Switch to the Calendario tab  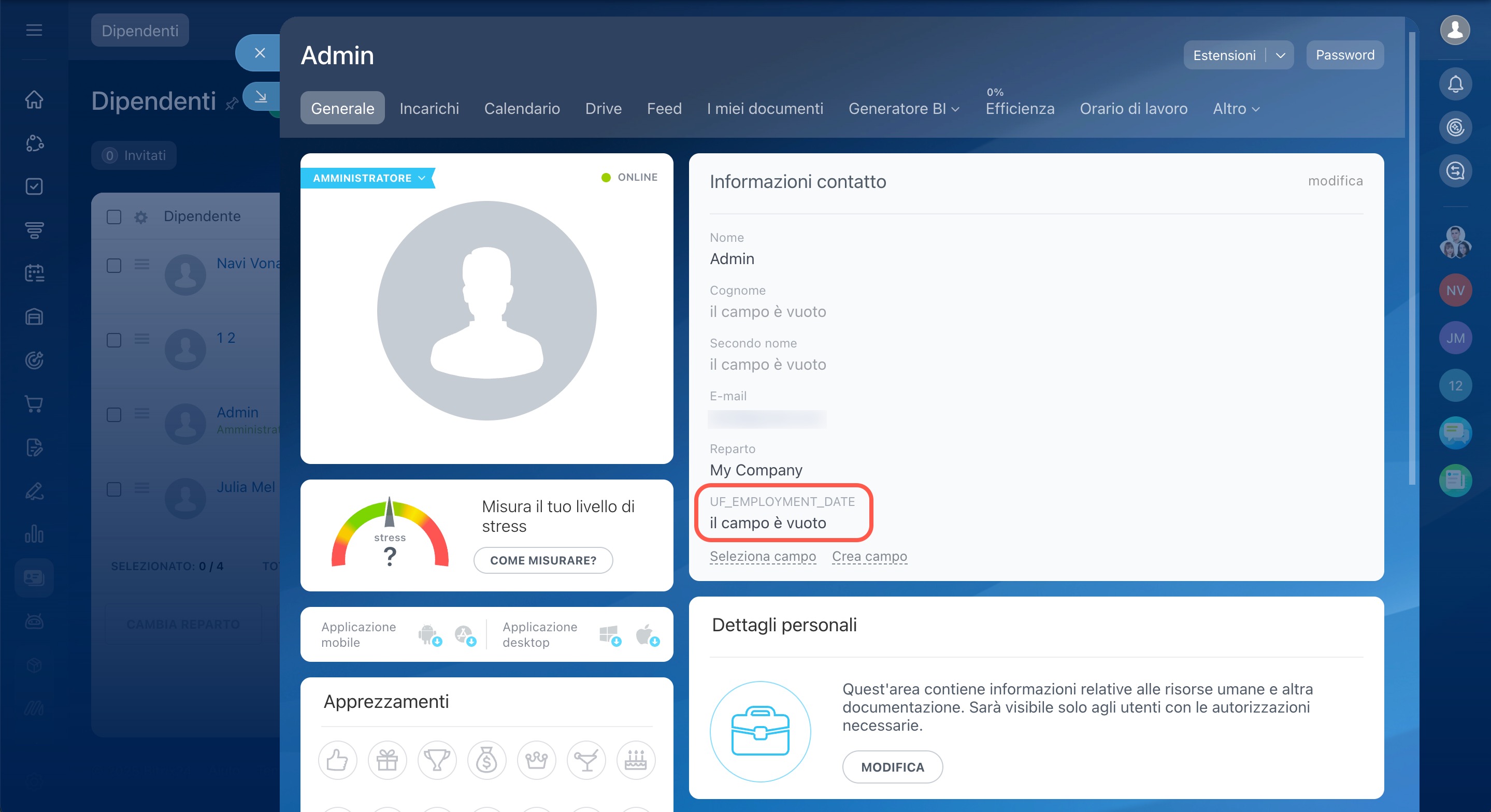tap(522, 109)
